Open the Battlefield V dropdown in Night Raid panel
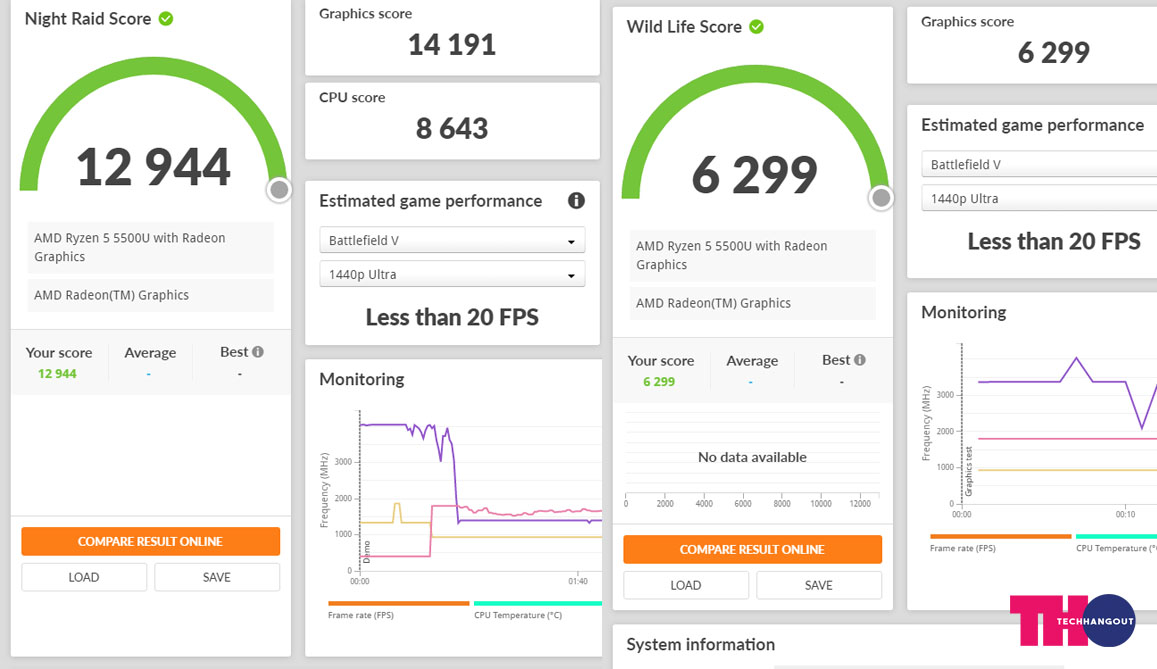1157x669 pixels. (452, 240)
